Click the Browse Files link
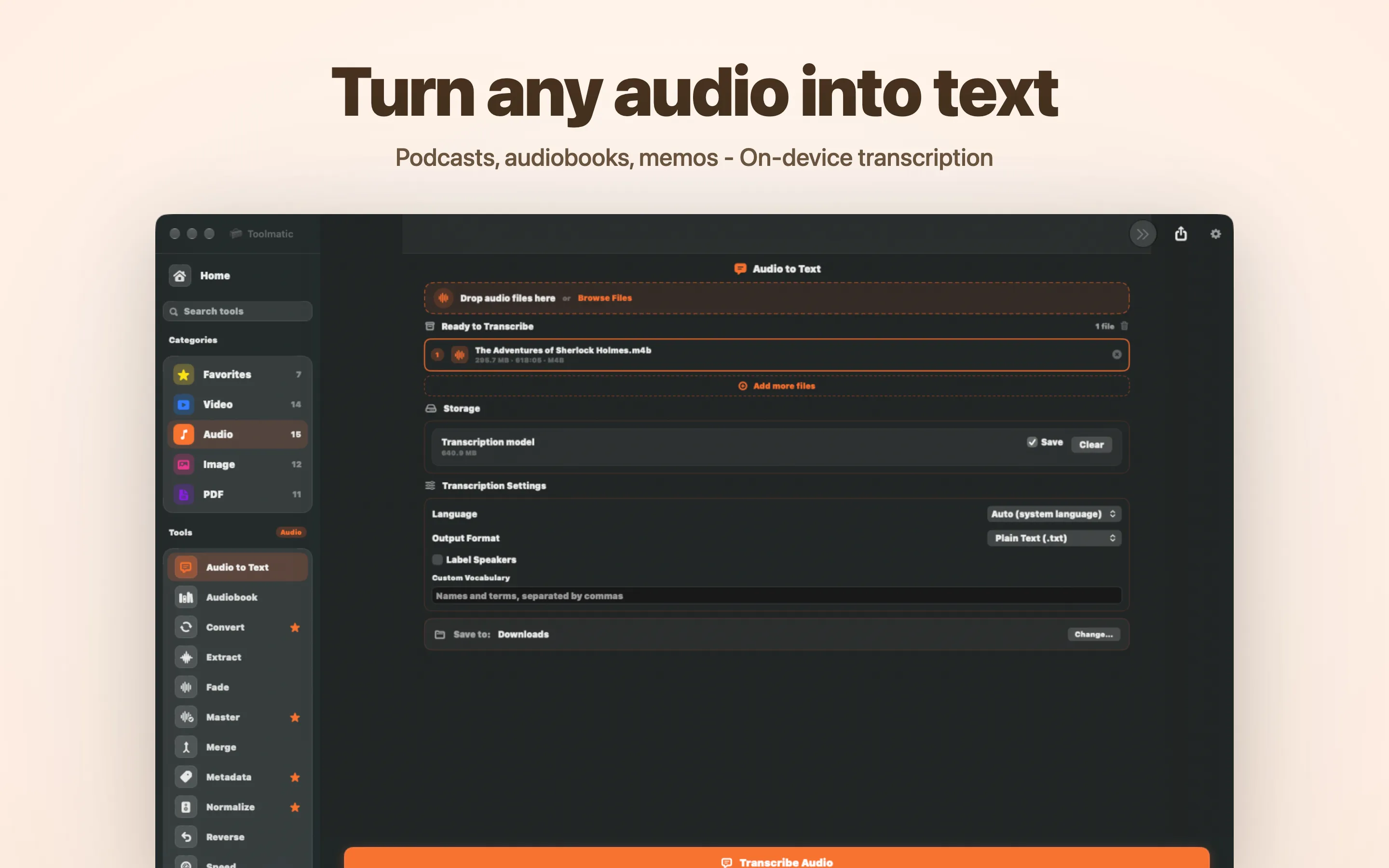 604,298
